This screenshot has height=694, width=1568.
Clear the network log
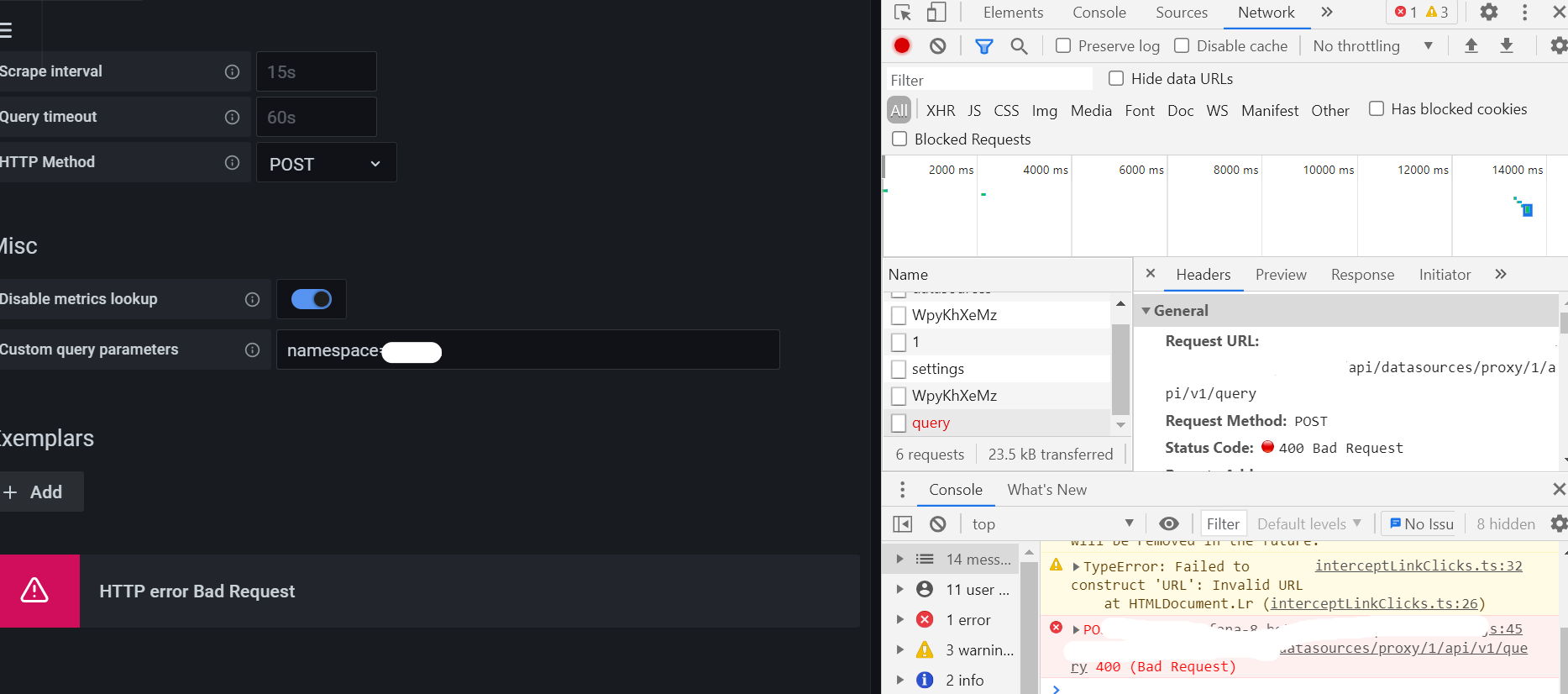938,46
